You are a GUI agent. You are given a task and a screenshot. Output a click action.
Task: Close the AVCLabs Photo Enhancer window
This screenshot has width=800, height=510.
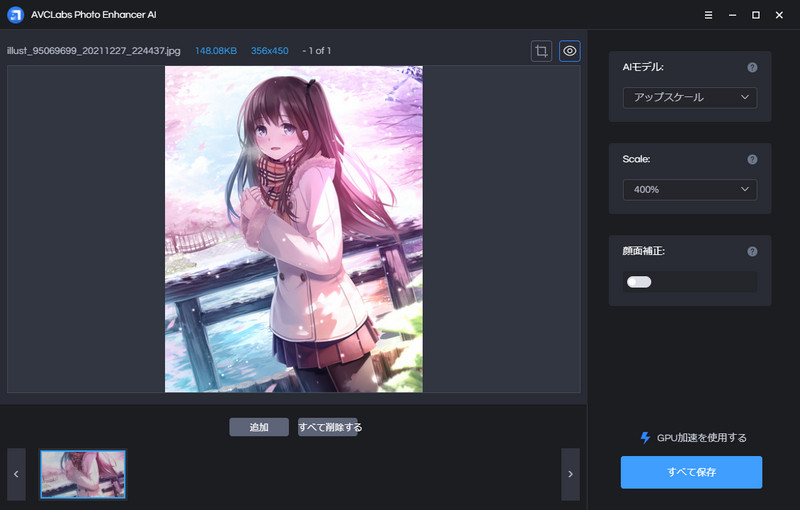779,15
